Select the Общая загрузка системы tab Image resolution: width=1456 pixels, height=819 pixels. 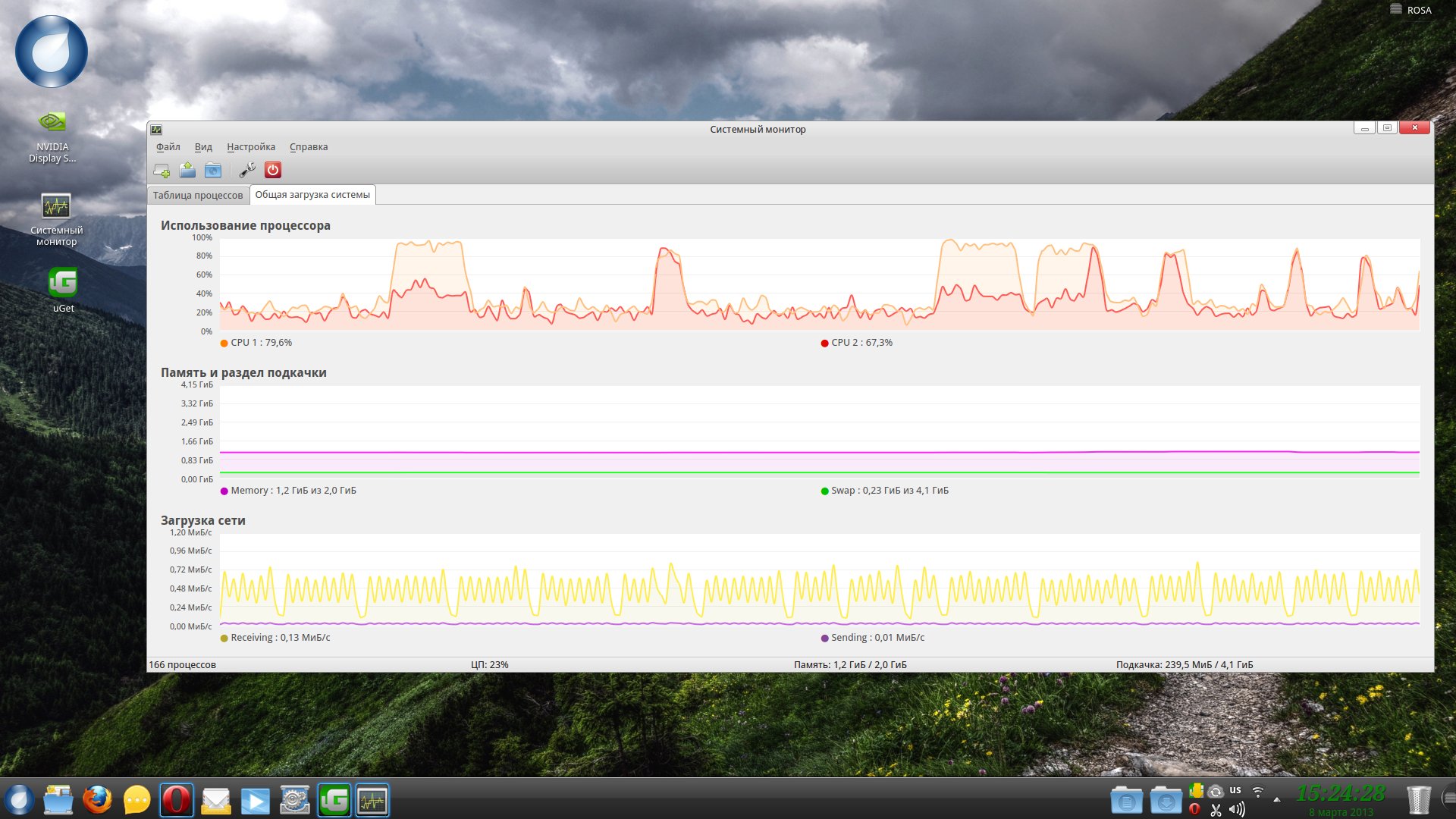coord(312,195)
